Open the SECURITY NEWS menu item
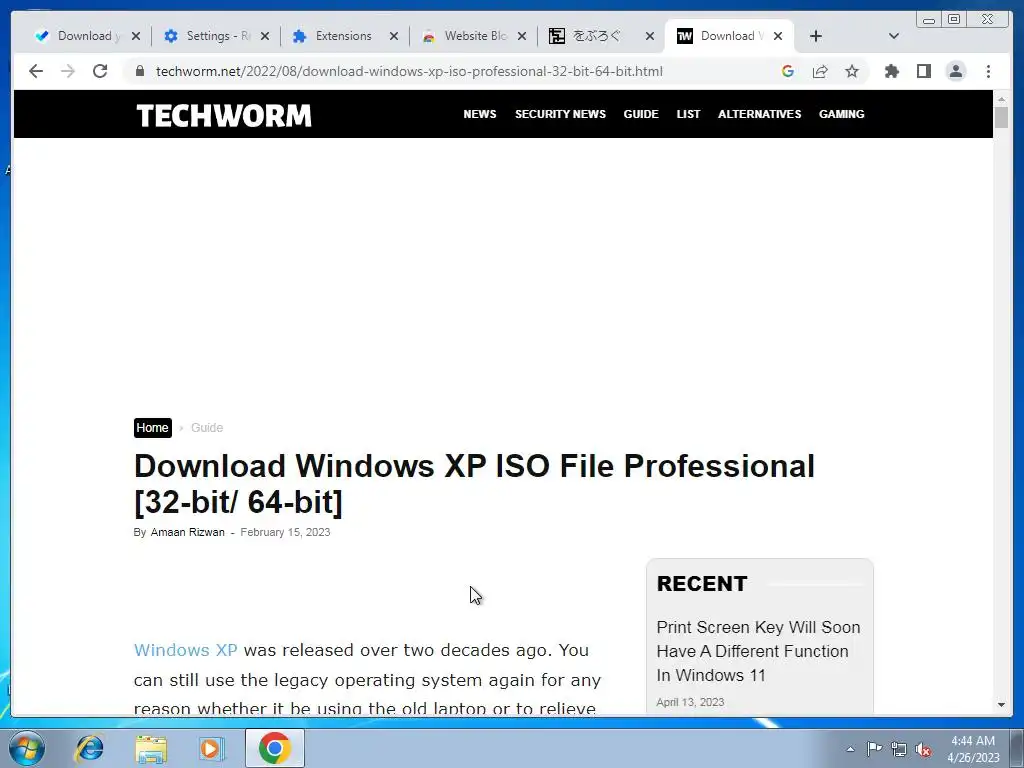The width and height of the screenshot is (1024, 768). [x=560, y=114]
